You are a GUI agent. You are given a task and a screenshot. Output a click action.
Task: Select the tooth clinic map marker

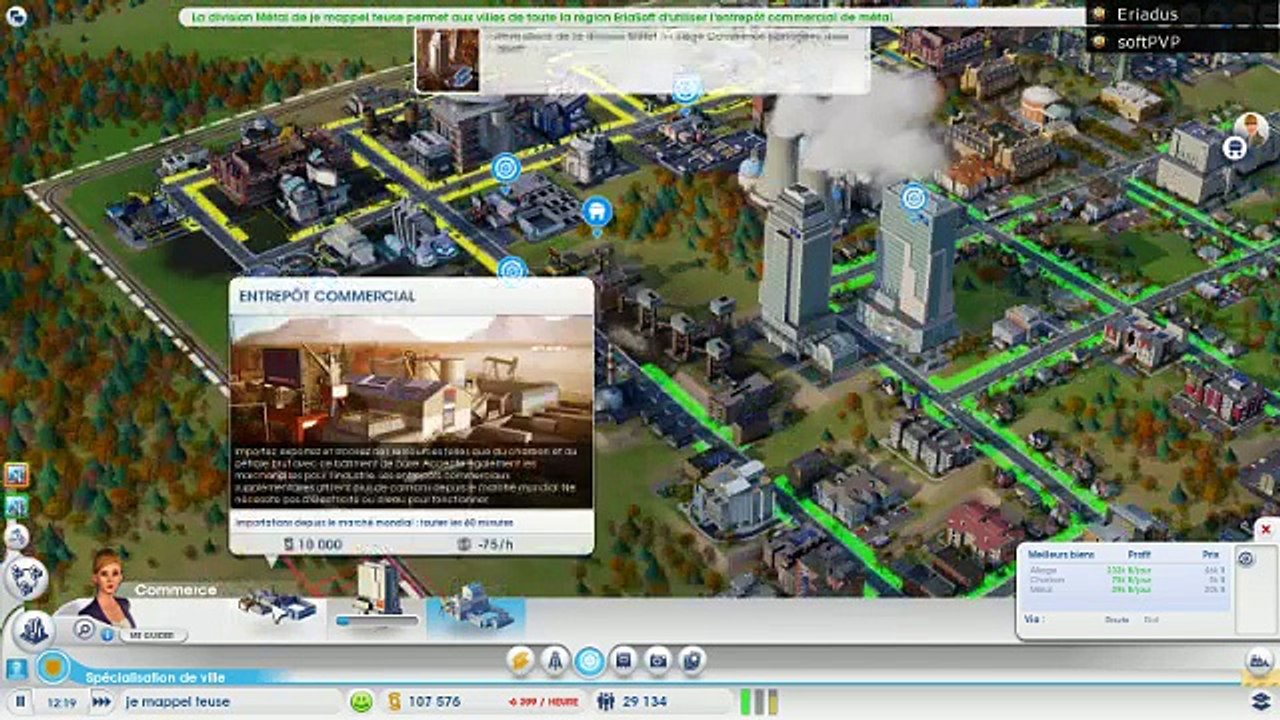(x=596, y=211)
